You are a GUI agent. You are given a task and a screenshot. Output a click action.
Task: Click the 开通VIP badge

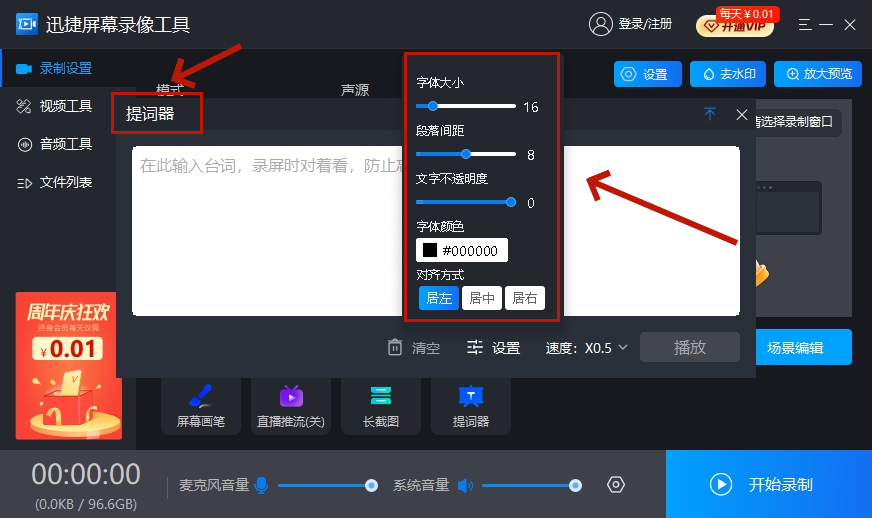[735, 25]
